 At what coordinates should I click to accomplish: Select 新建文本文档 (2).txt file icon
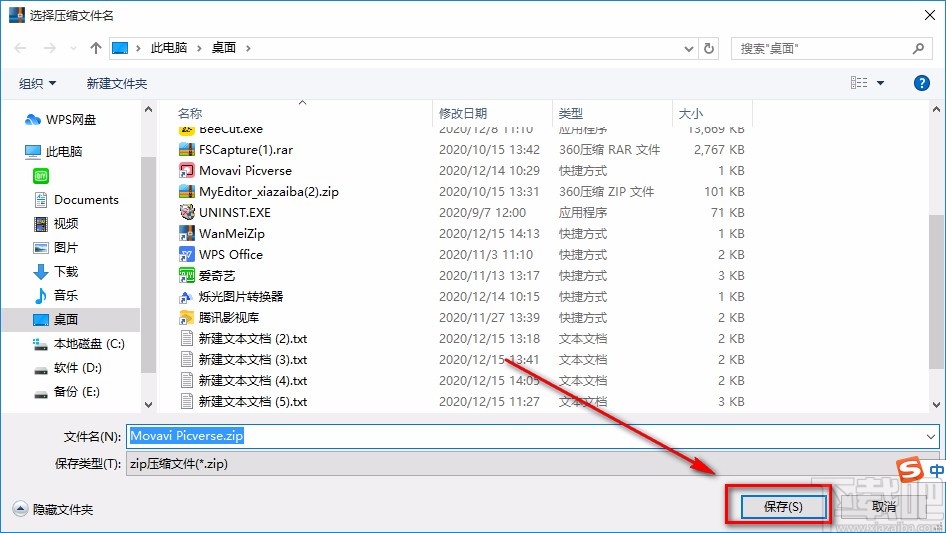pyautogui.click(x=186, y=338)
